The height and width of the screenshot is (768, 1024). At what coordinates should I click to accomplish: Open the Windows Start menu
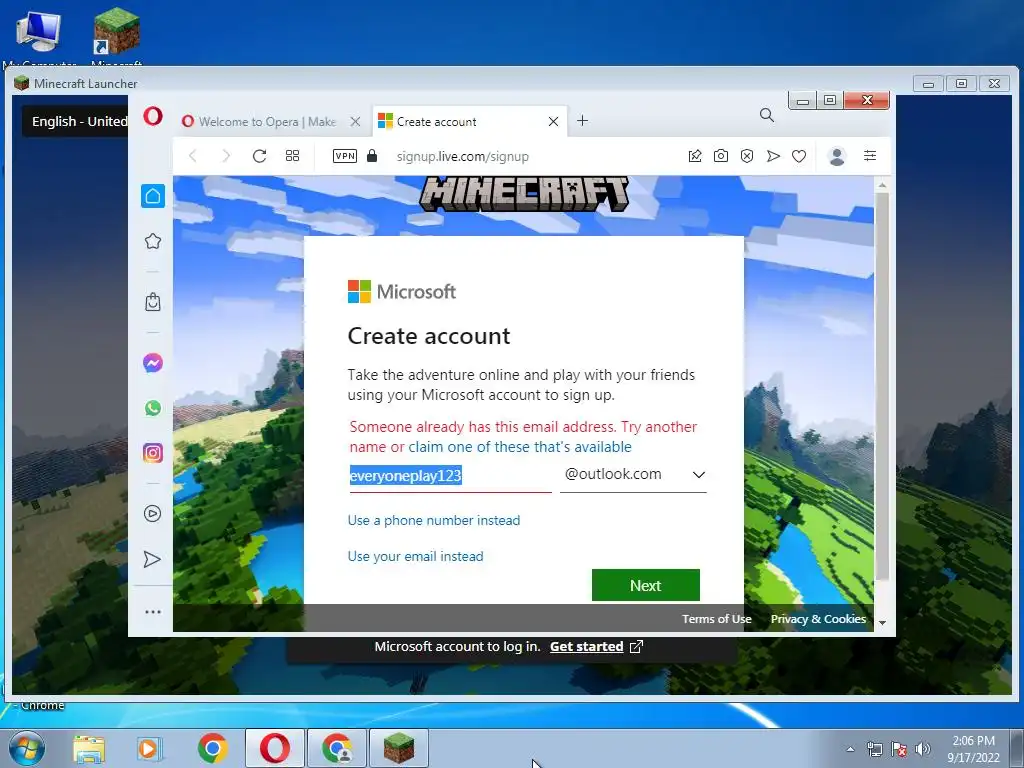[27, 749]
